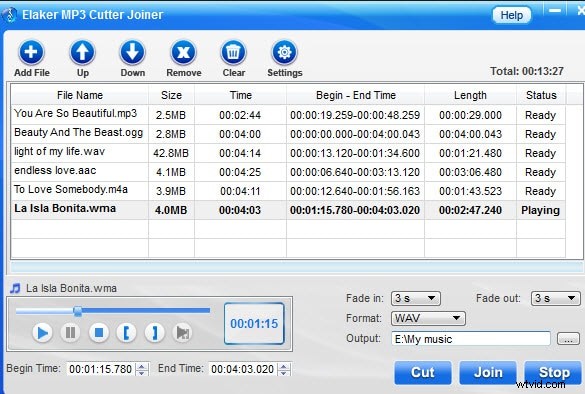
Task: Click the Begin Time field
Action: pos(100,369)
